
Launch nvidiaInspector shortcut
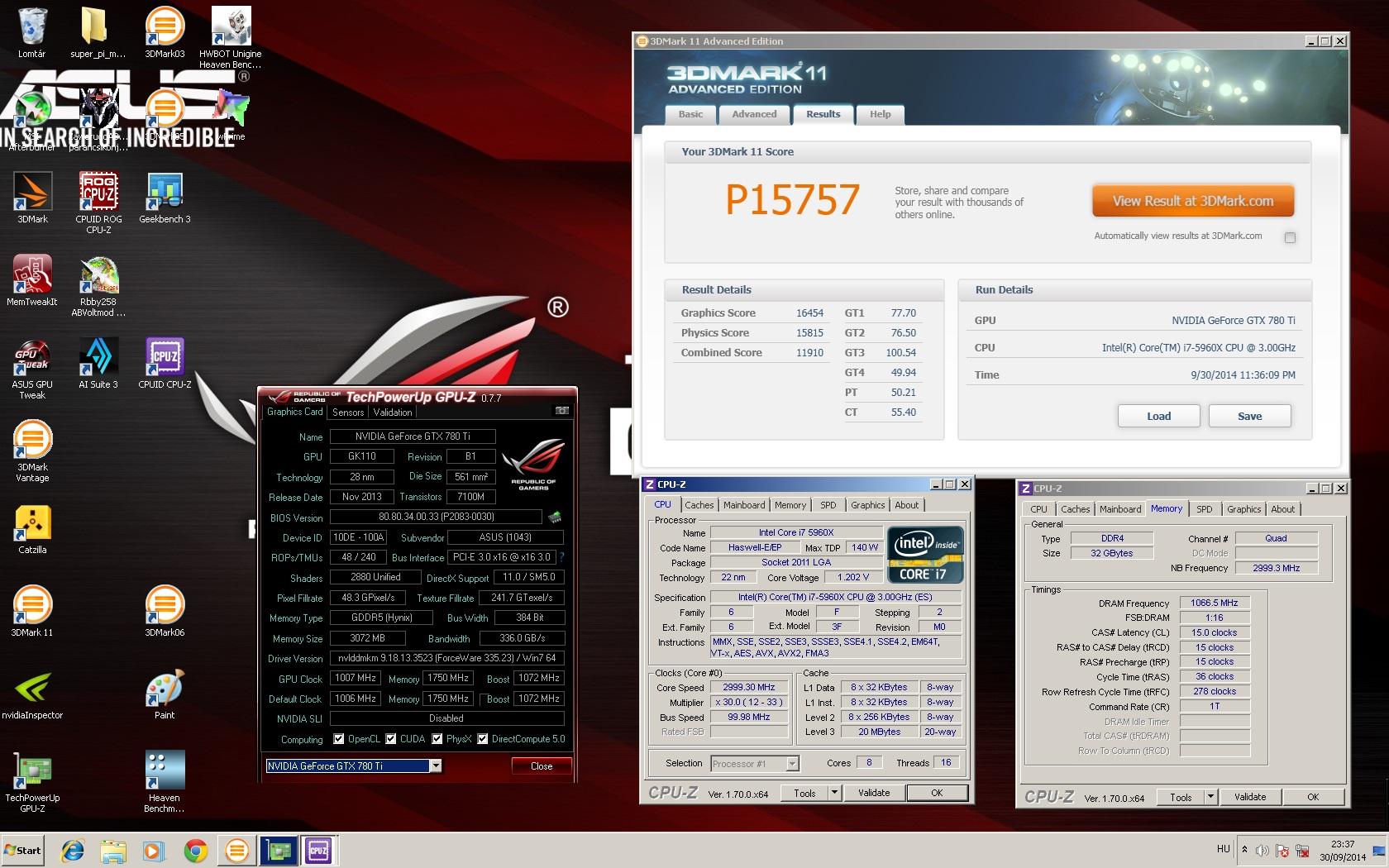[32, 694]
